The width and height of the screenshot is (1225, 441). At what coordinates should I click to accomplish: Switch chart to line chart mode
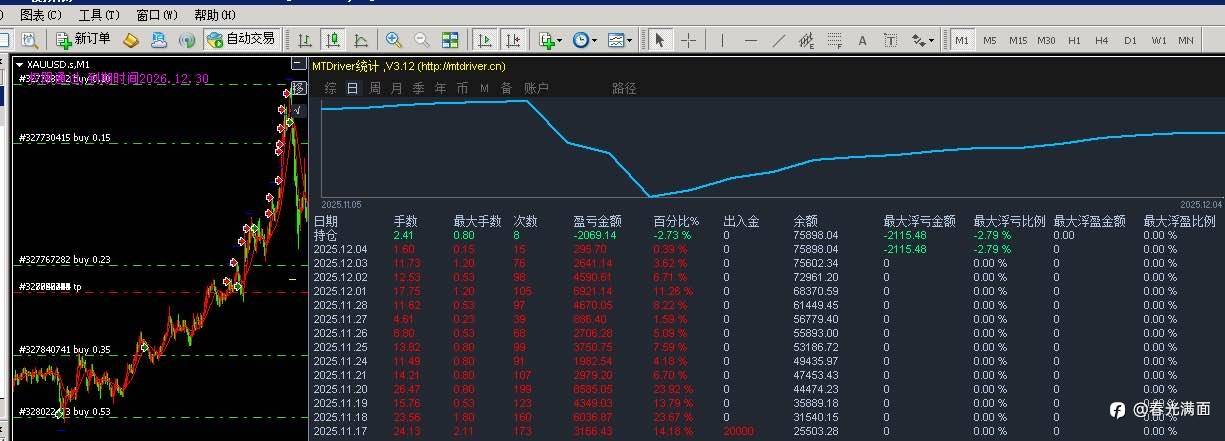click(360, 40)
